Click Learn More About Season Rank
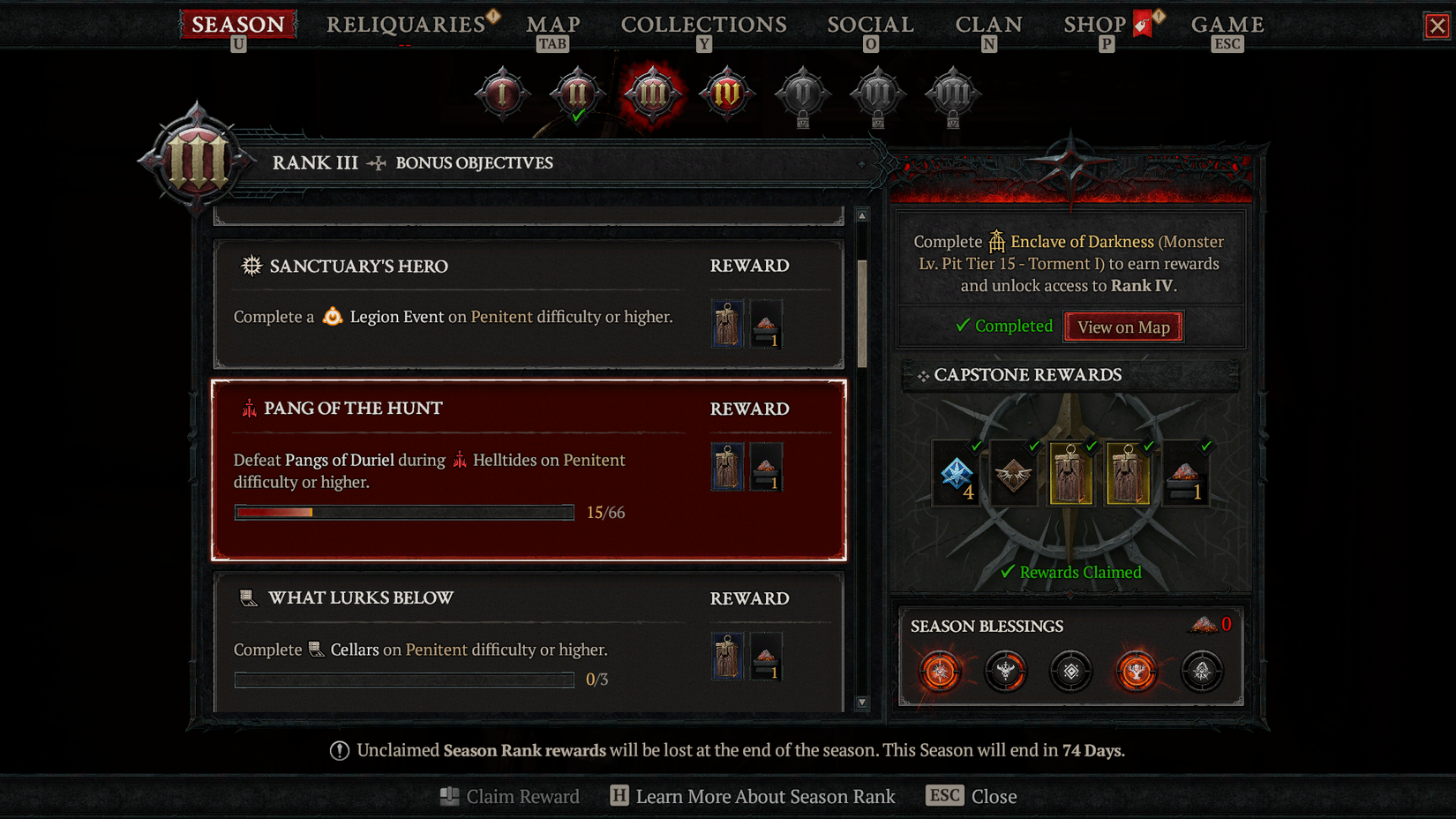 tap(753, 796)
